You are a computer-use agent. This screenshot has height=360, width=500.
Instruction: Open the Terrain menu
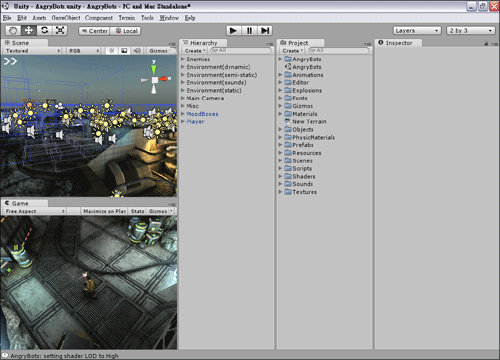127,18
